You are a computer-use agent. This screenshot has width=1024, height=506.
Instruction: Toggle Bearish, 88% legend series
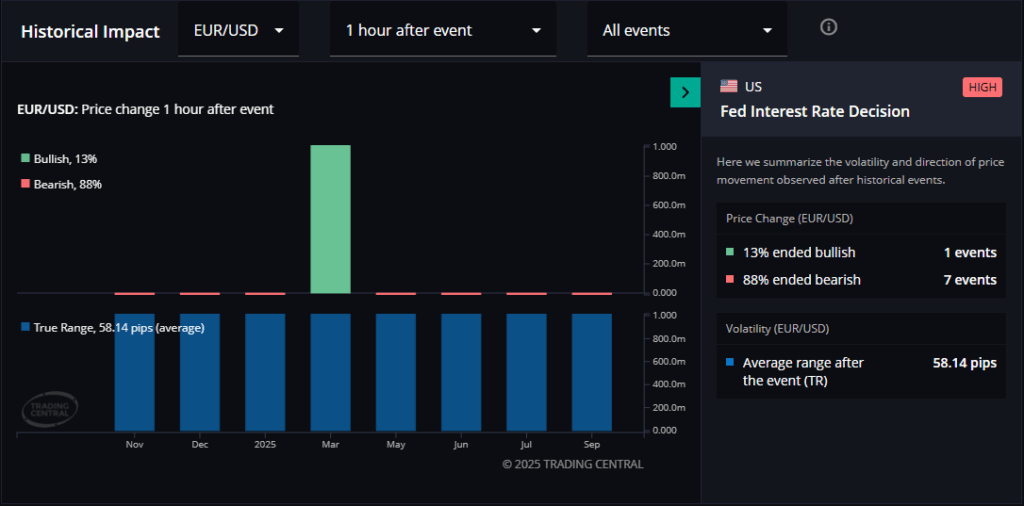(x=61, y=184)
